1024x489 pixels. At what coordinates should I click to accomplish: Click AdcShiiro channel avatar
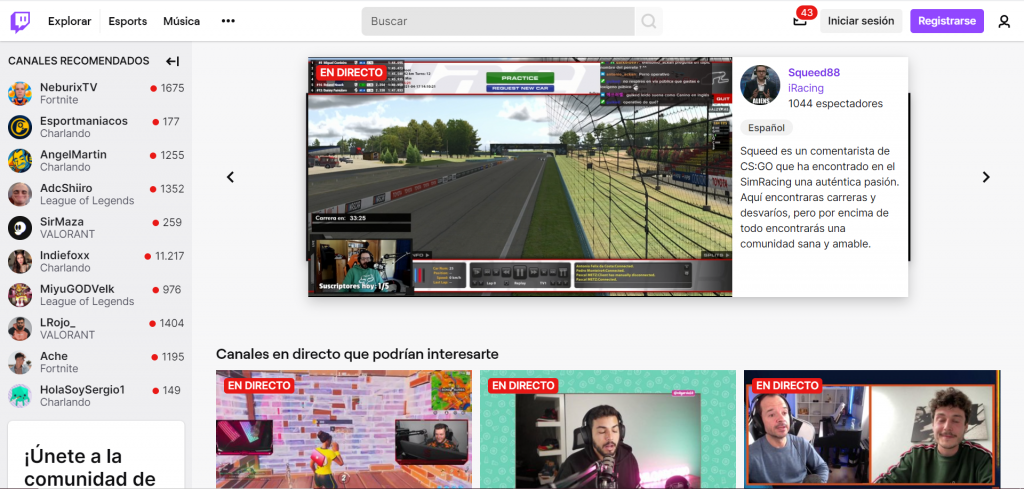20,195
